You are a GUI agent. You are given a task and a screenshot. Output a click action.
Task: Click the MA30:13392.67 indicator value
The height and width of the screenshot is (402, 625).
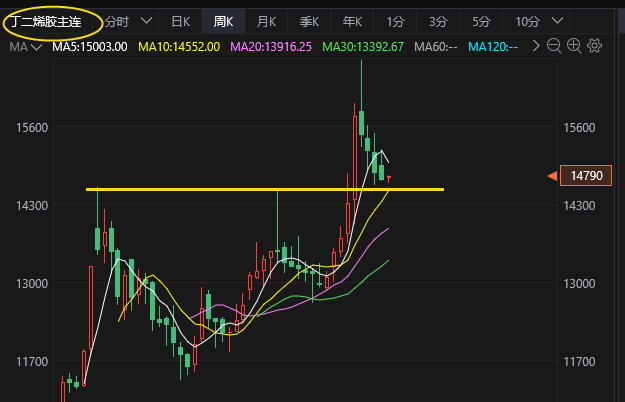pos(363,47)
